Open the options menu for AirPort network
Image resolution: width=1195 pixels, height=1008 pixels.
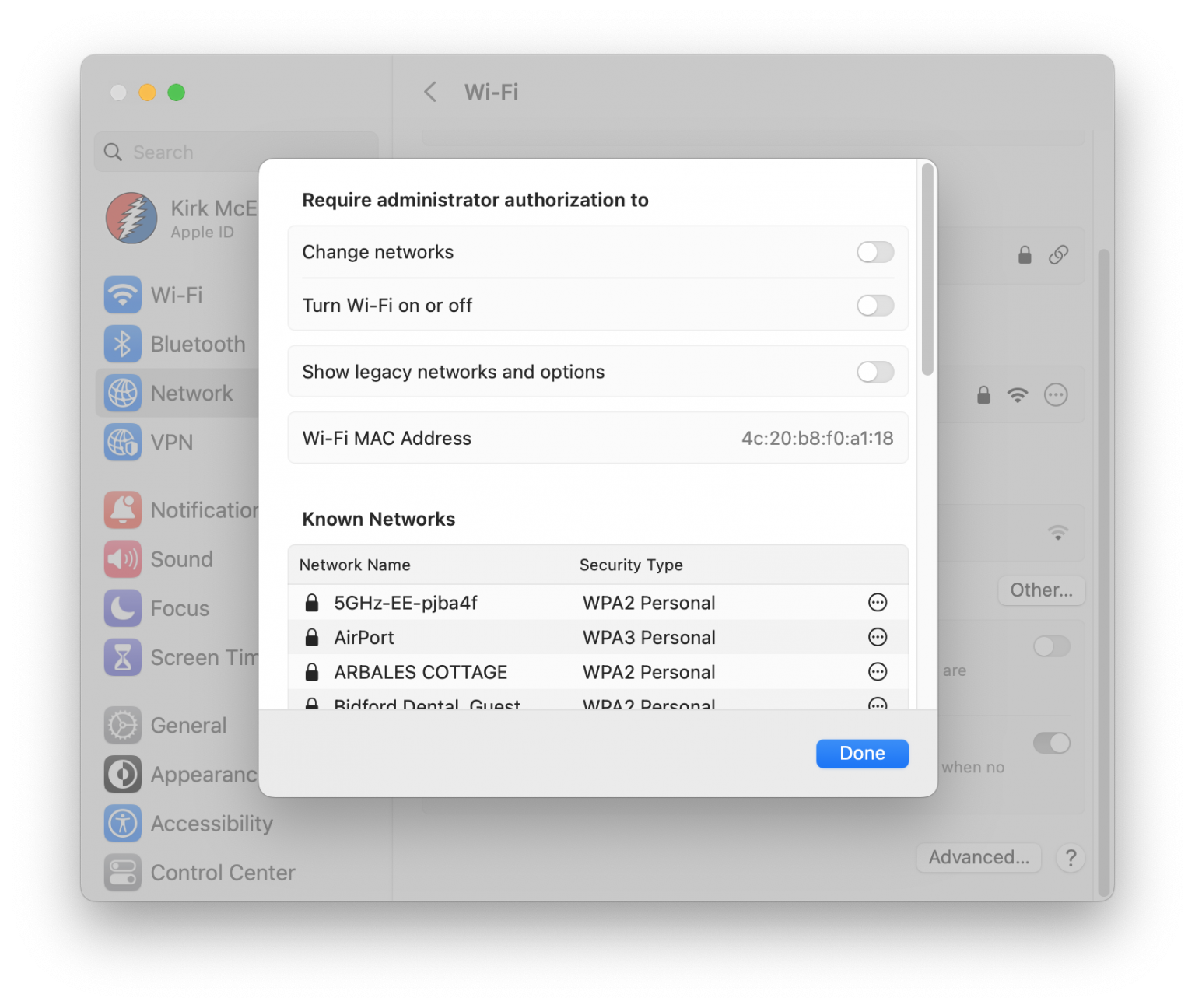878,637
